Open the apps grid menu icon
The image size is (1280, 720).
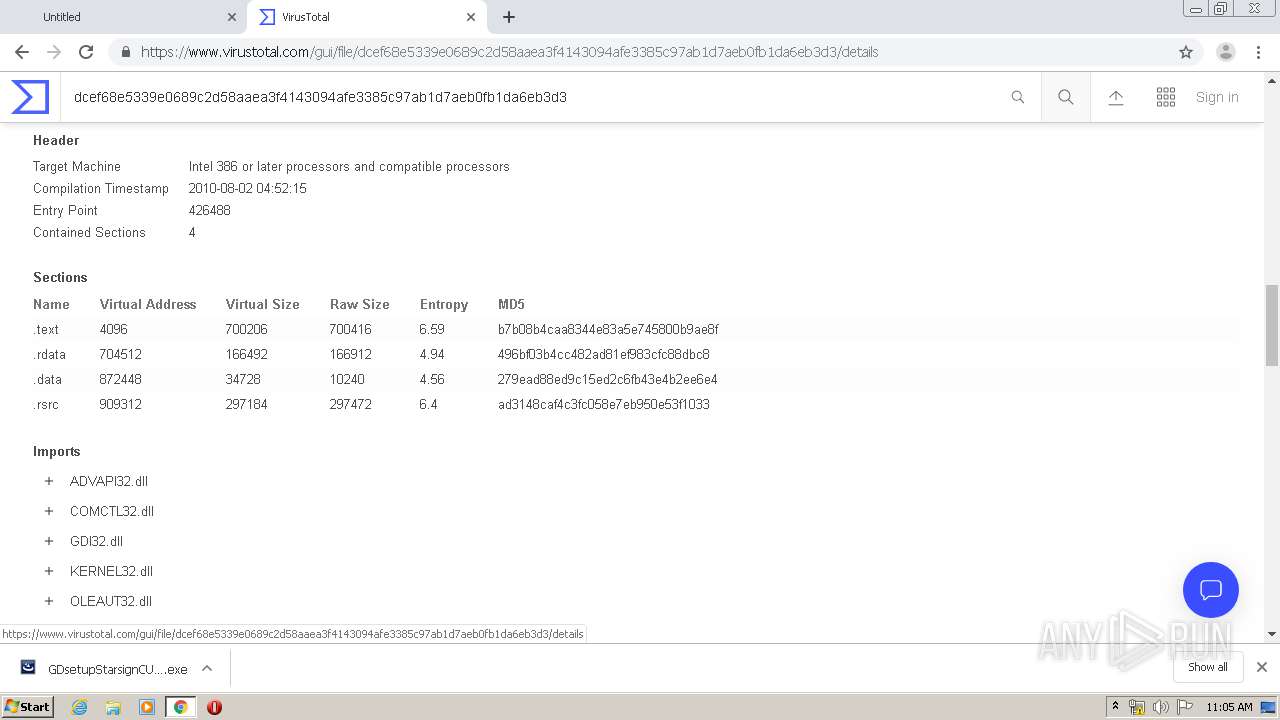point(1166,97)
